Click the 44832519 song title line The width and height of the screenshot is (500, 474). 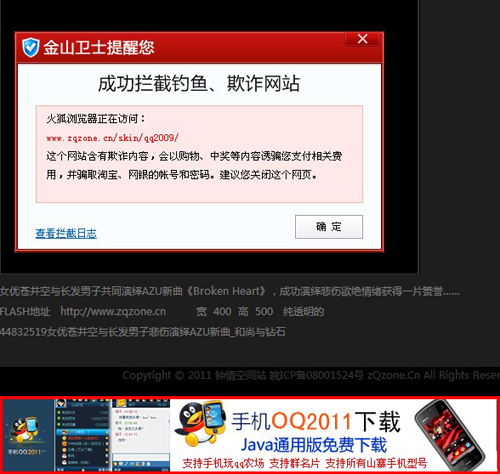pyautogui.click(x=143, y=332)
